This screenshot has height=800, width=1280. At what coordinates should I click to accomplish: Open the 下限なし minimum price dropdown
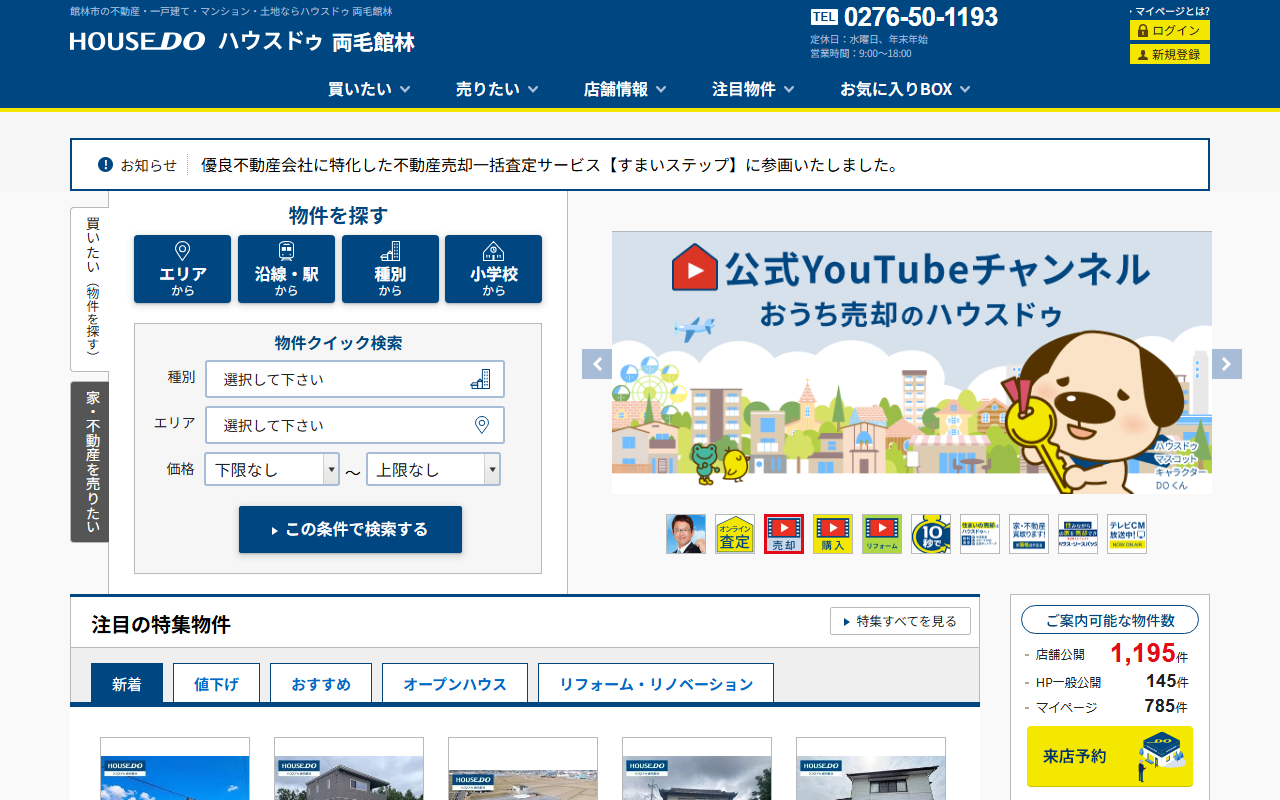pyautogui.click(x=272, y=469)
